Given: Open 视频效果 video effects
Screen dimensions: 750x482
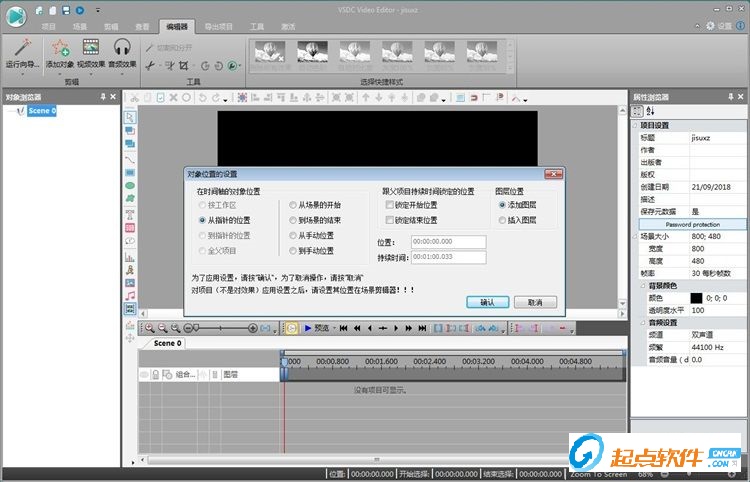Looking at the screenshot, I should 91,47.
